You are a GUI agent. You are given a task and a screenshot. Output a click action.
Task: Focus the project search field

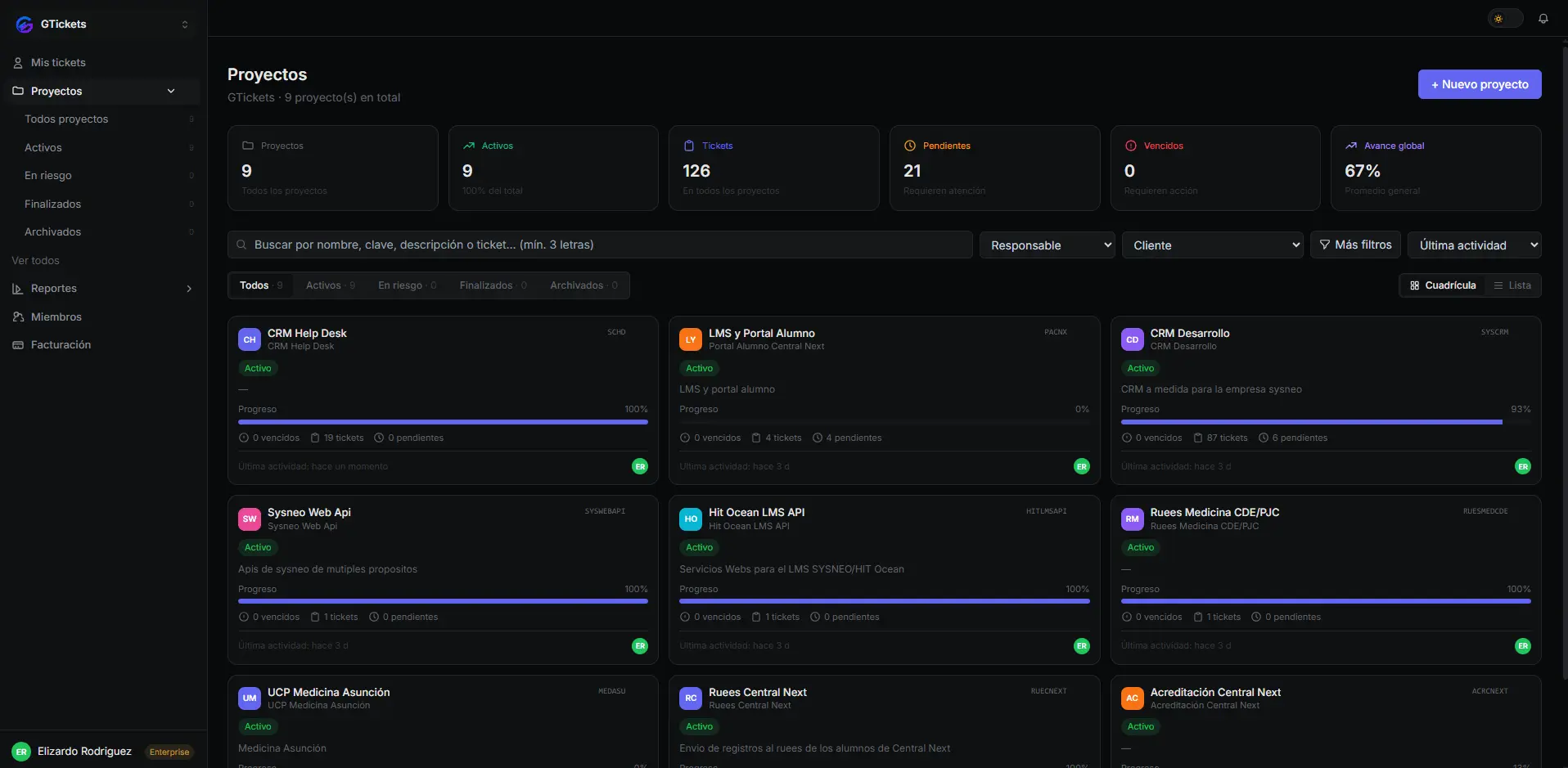(x=600, y=245)
